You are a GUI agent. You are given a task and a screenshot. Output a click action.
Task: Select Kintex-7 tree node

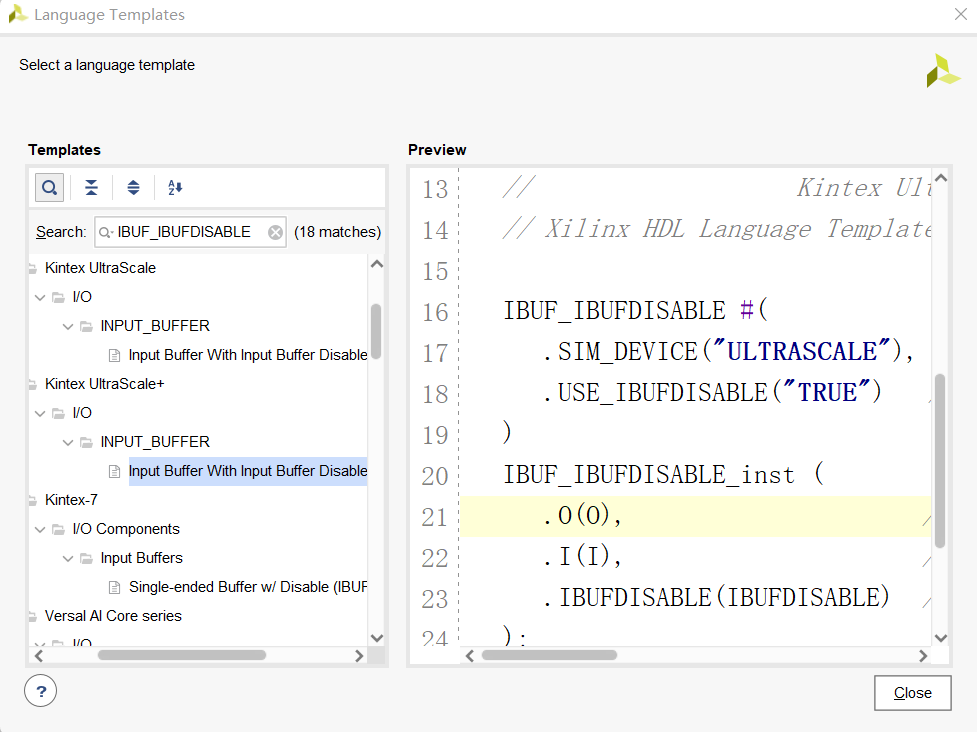coord(71,500)
